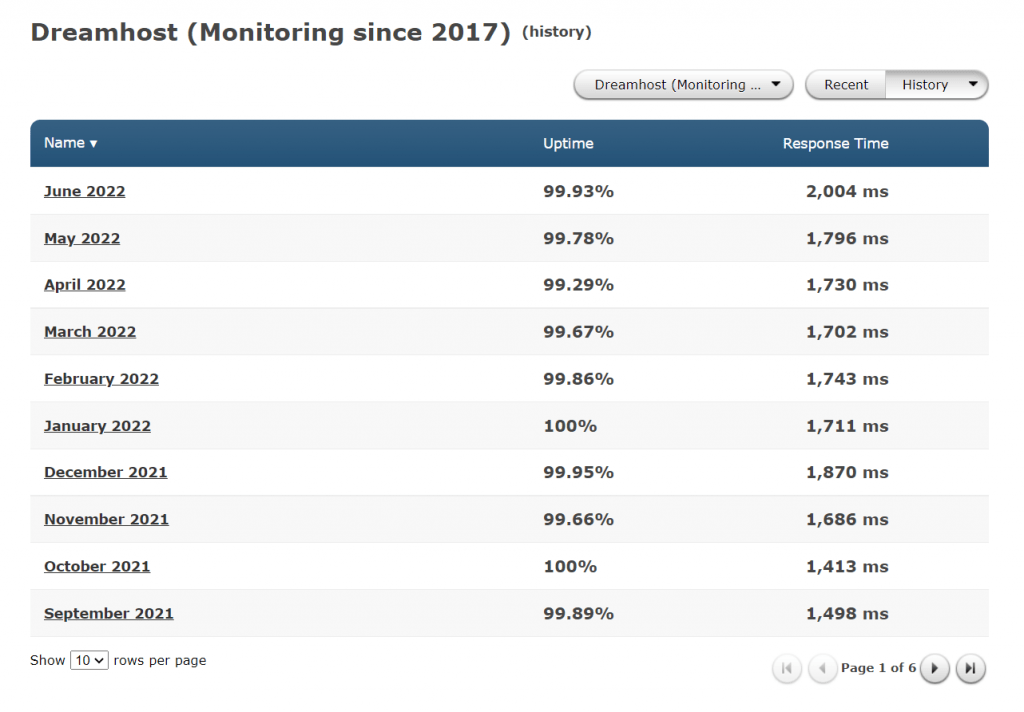Open the Dreamhost monitor selector dropdown
The height and width of the screenshot is (712, 1024).
click(x=683, y=85)
